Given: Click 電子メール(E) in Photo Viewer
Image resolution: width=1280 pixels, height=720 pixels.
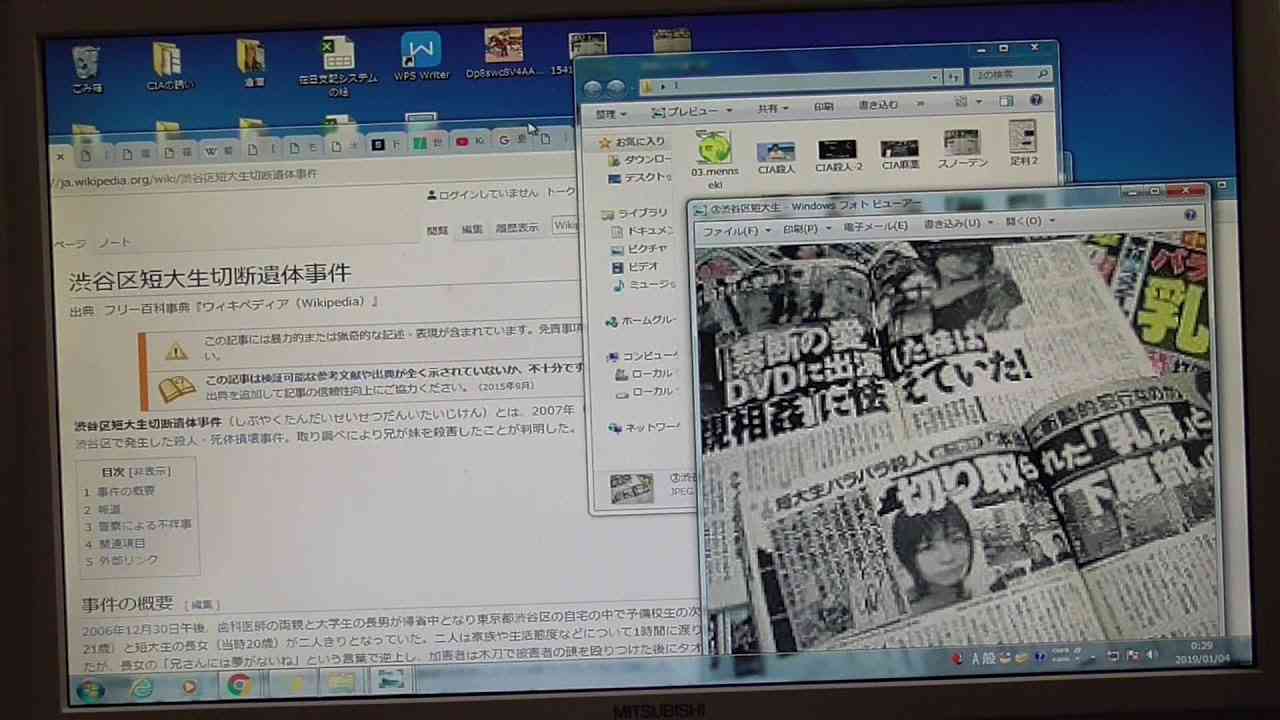Looking at the screenshot, I should pos(875,226).
